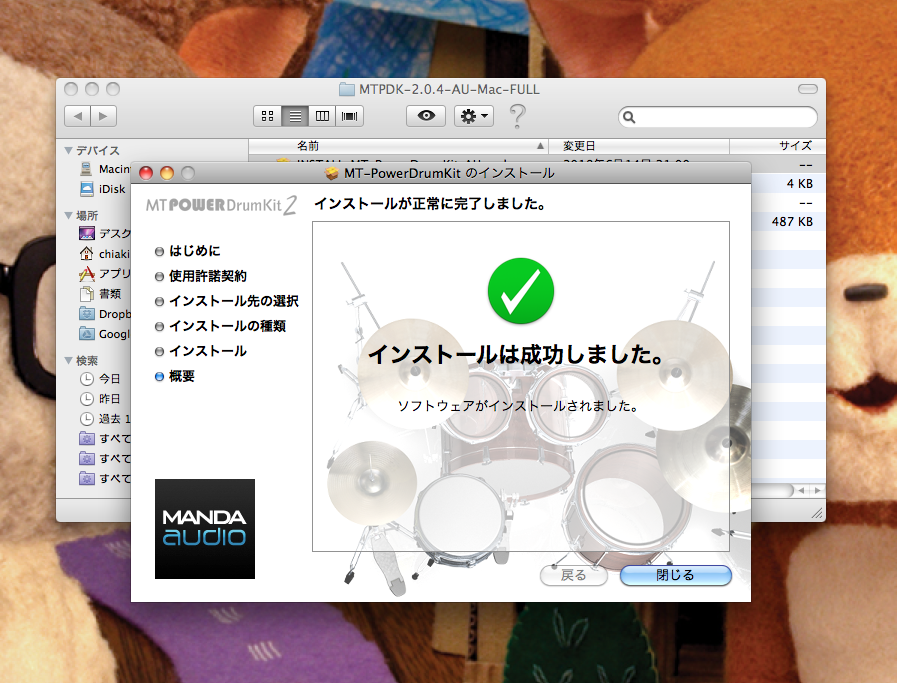897x683 pixels.
Task: Click the 閉じる button in installer
Action: click(676, 575)
